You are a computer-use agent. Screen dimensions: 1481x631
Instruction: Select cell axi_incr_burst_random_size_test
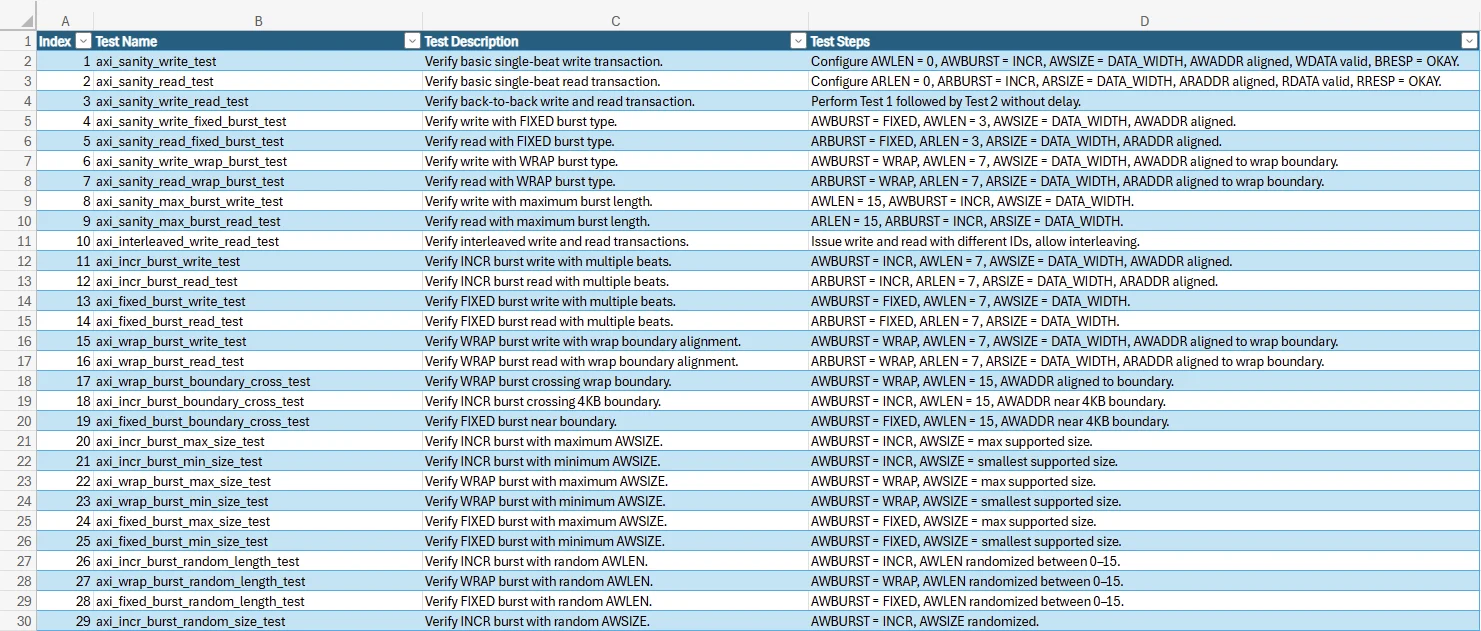click(x=258, y=621)
